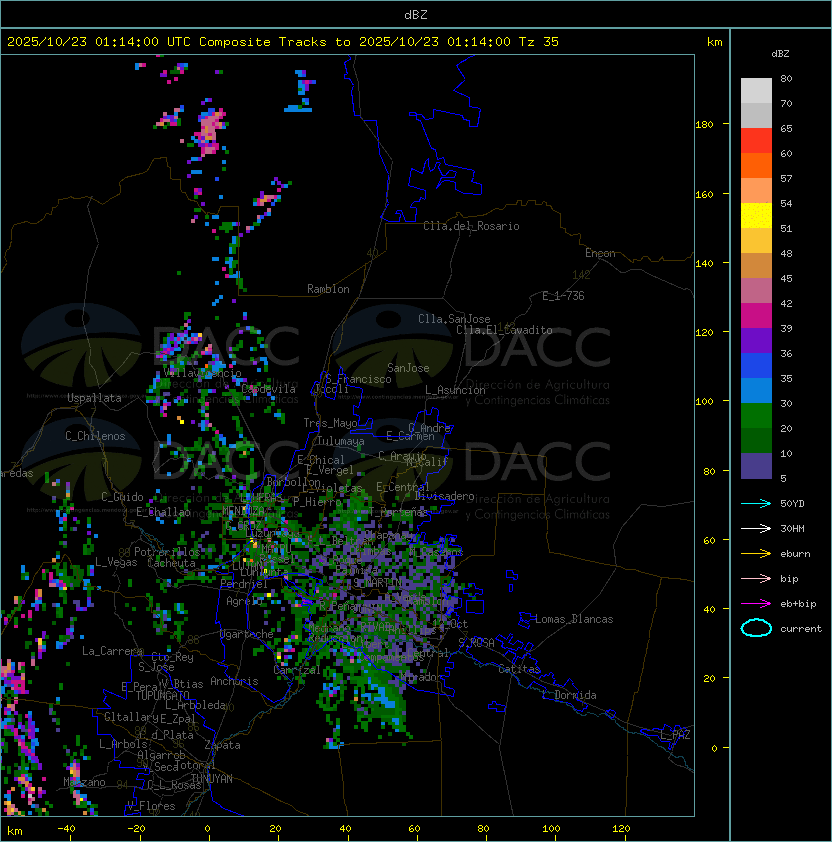This screenshot has height=842, width=832.
Task: Click the S_Francisco map label
Action: click(x=358, y=379)
